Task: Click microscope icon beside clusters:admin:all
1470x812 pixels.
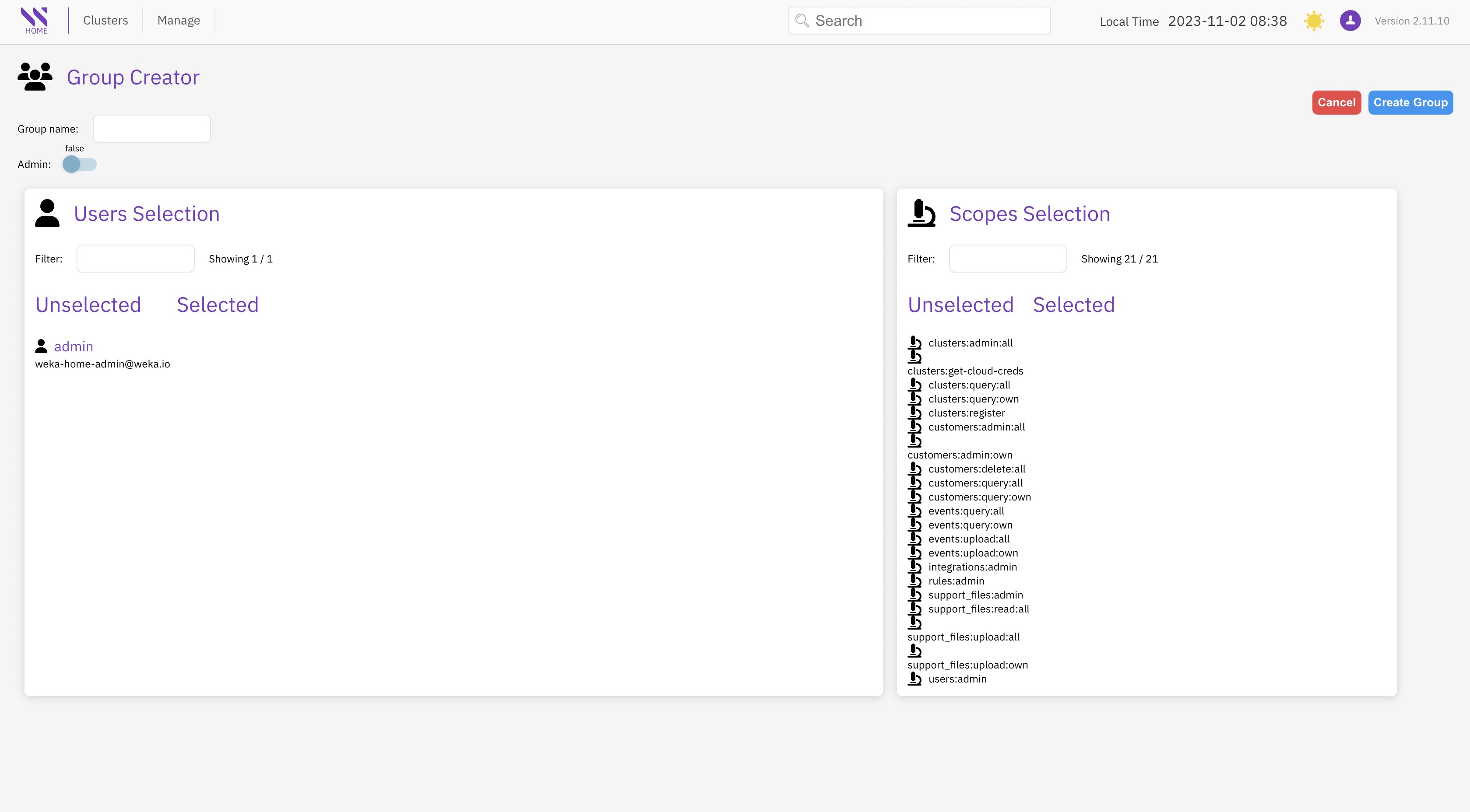Action: tap(914, 343)
